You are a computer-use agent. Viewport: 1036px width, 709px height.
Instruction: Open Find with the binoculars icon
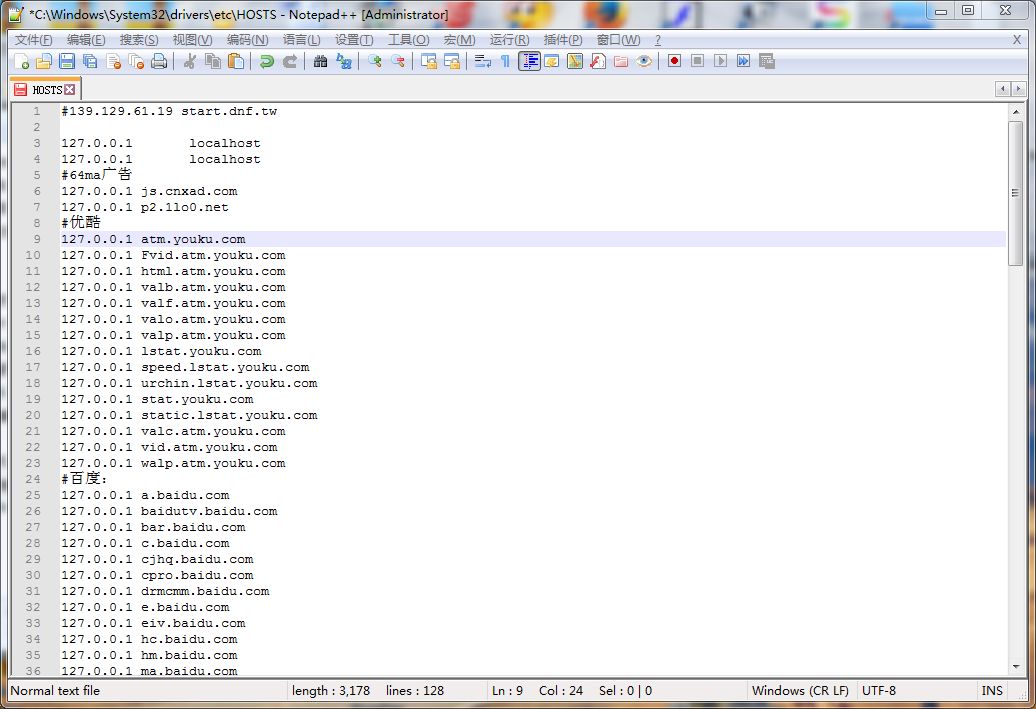(x=320, y=61)
